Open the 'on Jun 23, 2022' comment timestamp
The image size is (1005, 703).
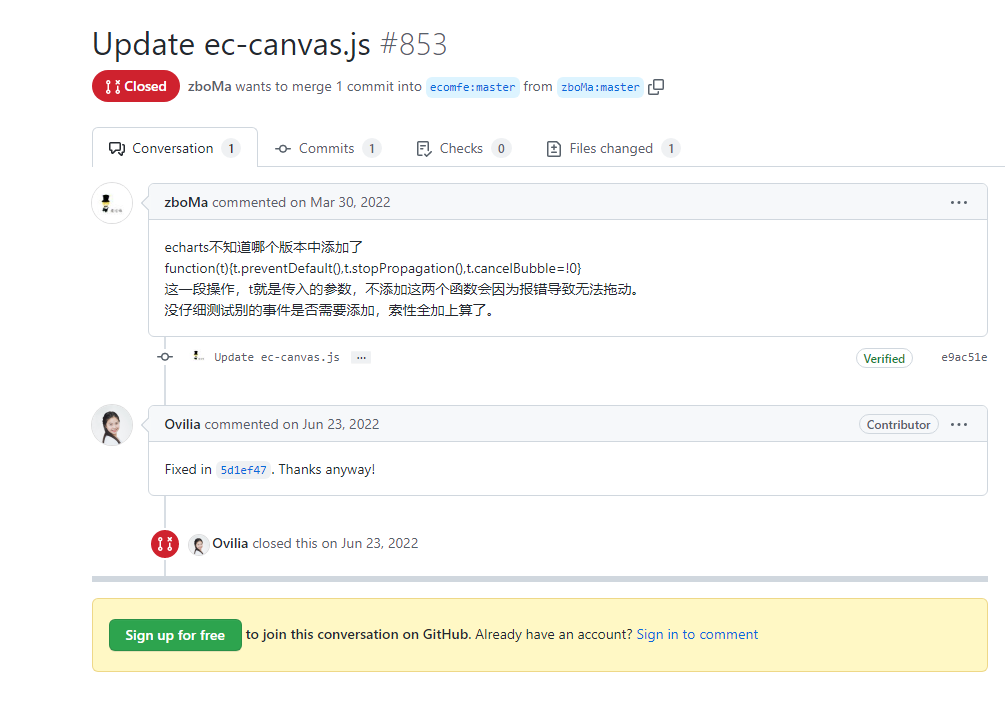331,424
